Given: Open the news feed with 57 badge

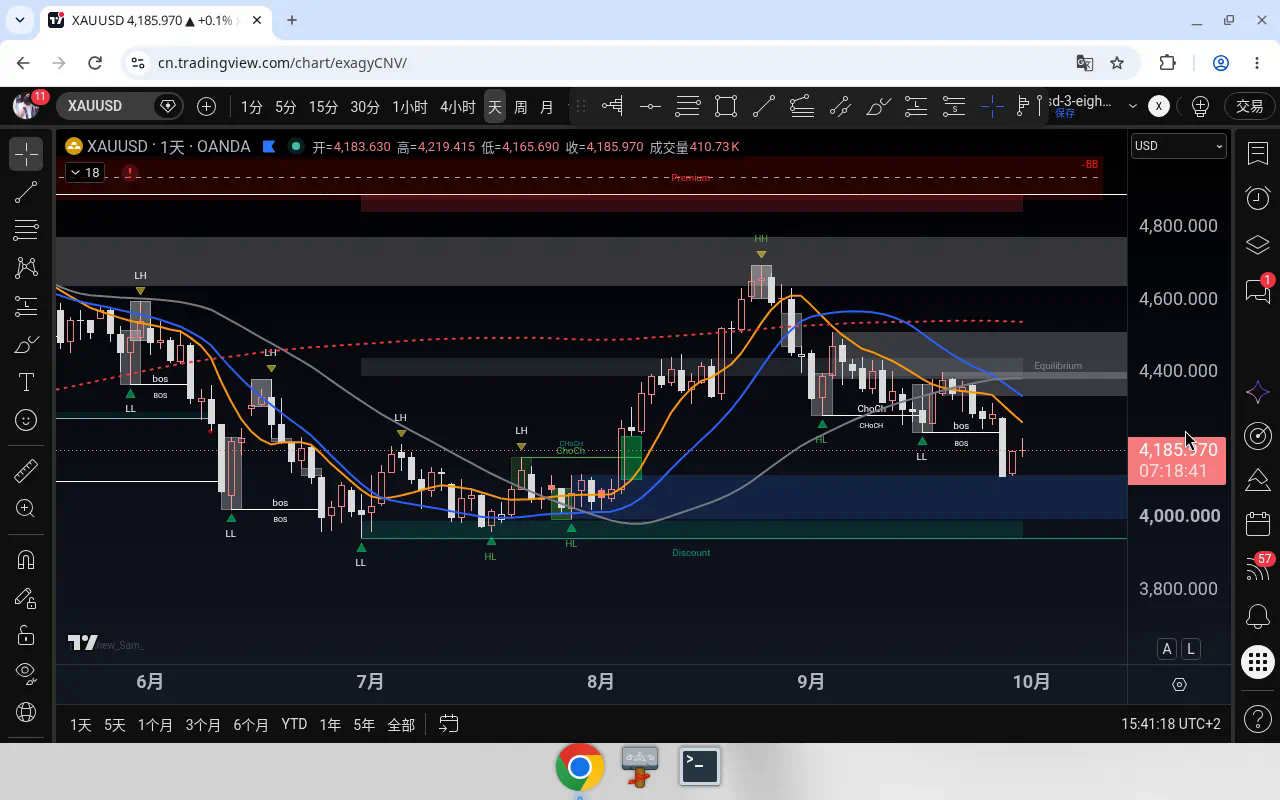Looking at the screenshot, I should point(1258,570).
